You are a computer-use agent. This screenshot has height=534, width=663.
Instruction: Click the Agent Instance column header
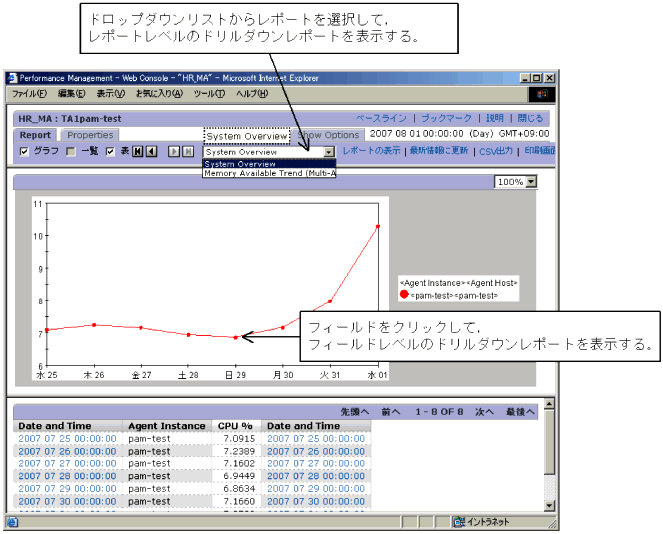point(167,426)
